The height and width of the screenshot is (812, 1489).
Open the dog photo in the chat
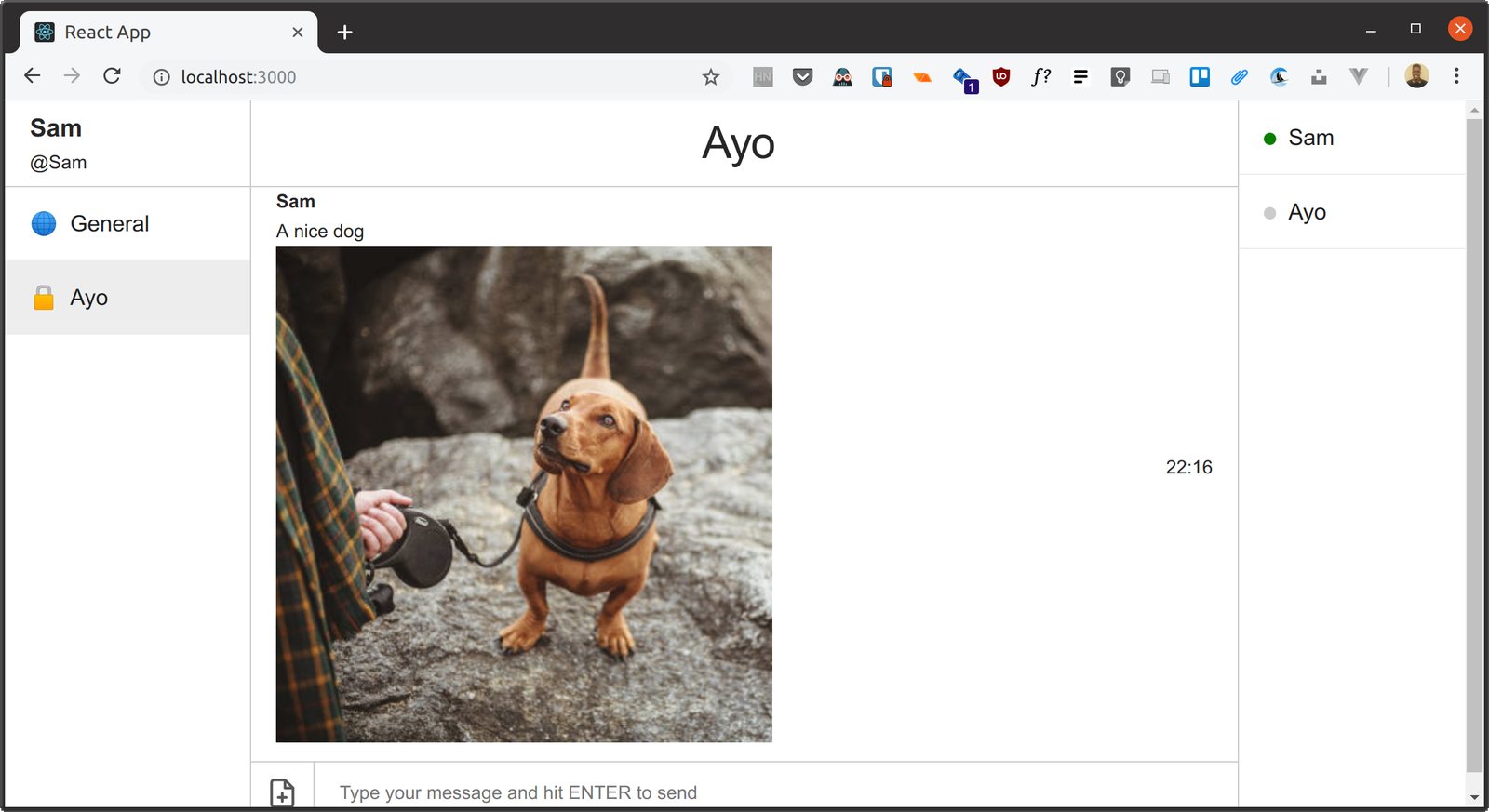524,494
